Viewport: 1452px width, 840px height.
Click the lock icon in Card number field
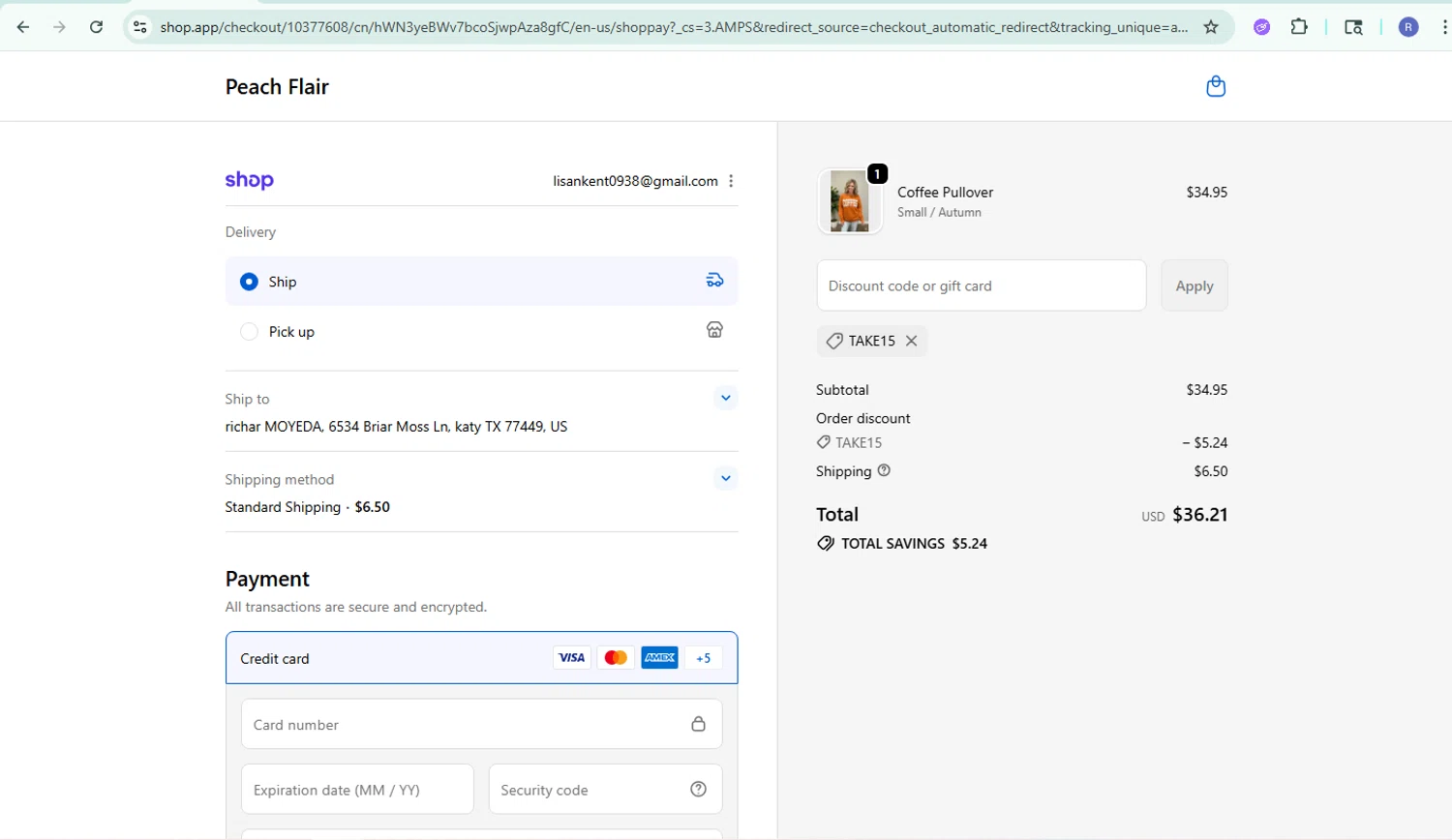(x=698, y=724)
